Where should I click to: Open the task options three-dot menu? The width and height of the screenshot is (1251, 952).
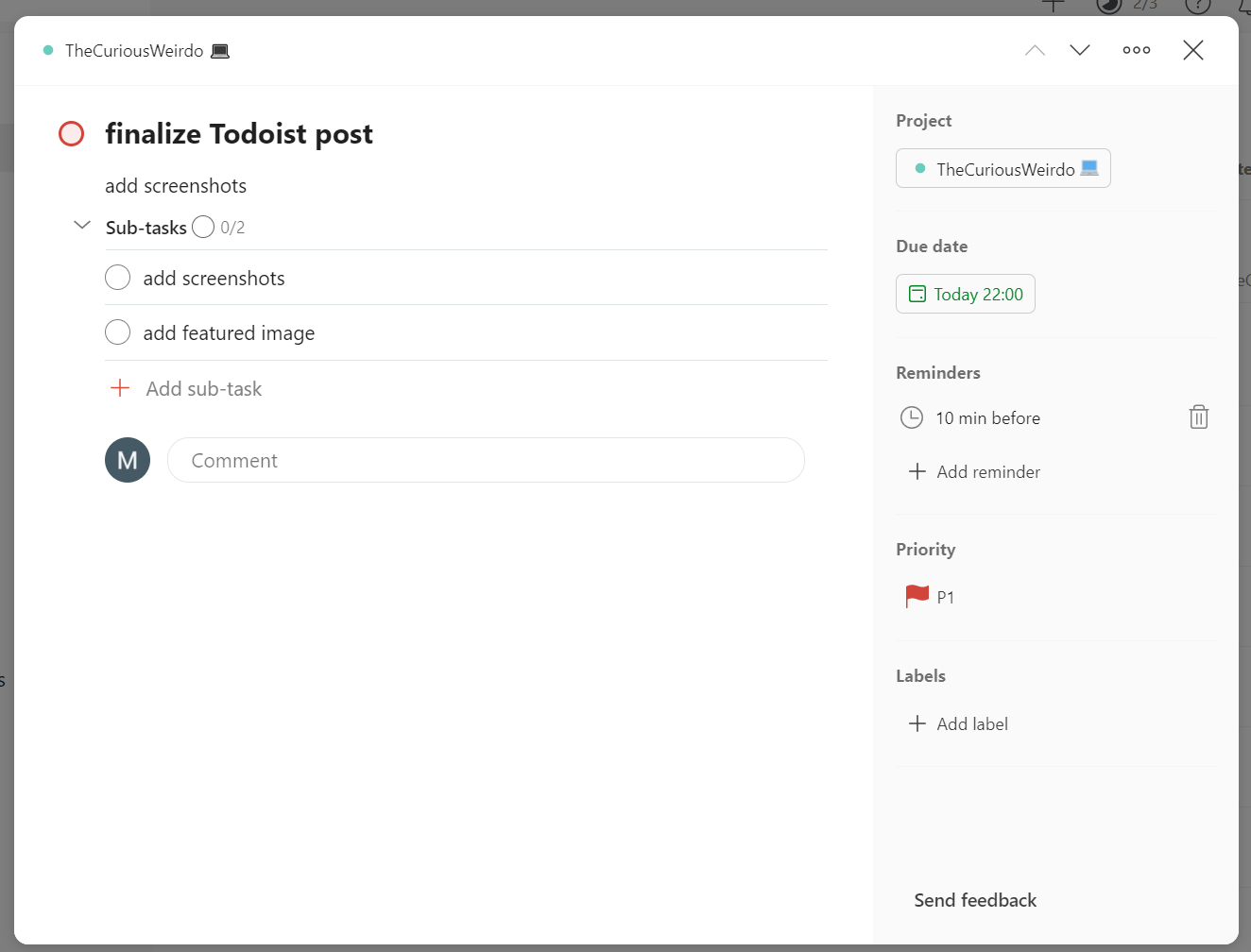click(1136, 50)
